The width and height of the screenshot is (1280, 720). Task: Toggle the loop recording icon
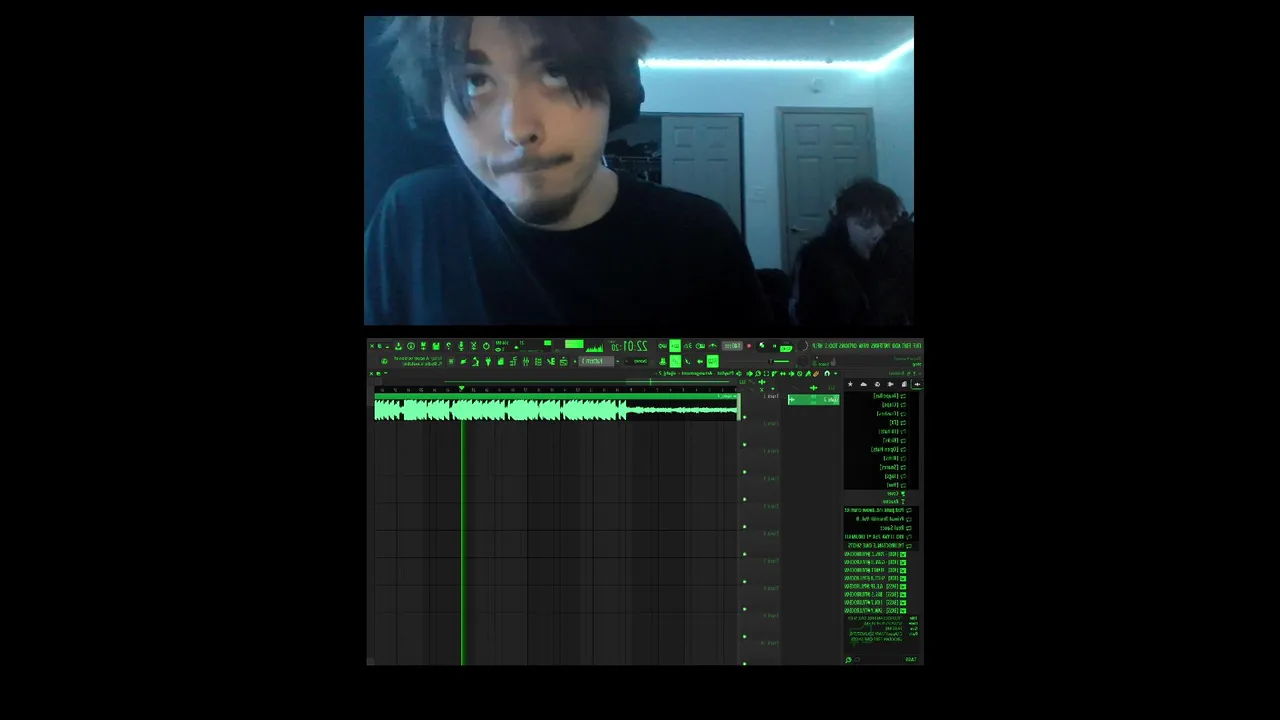pos(663,346)
